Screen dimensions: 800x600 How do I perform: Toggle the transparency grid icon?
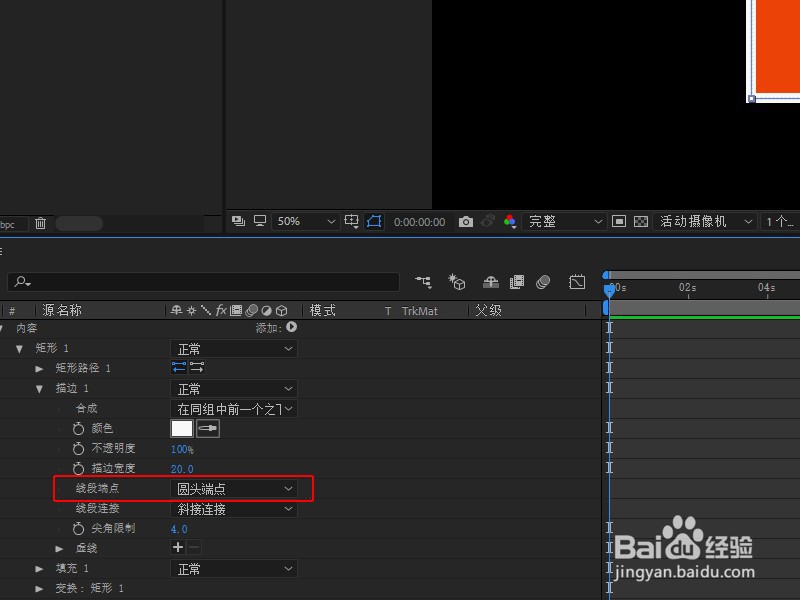(641, 221)
